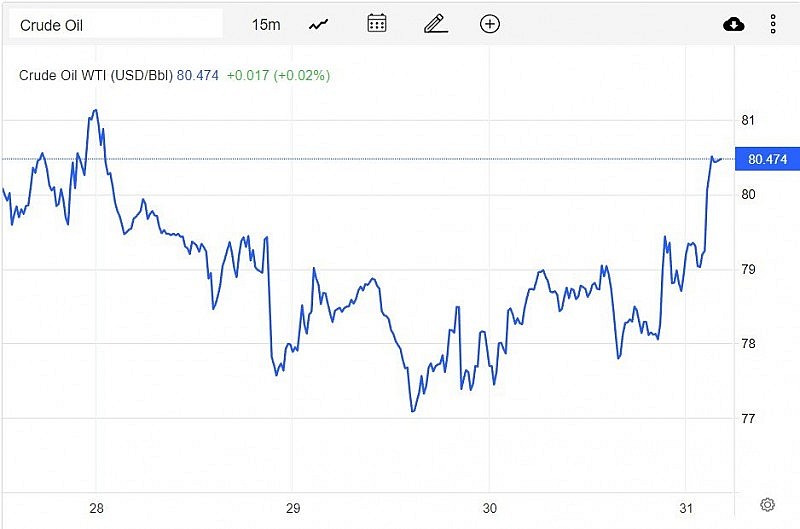Open the calendar date range picker
Viewport: 800px width, 529px height.
click(x=377, y=24)
